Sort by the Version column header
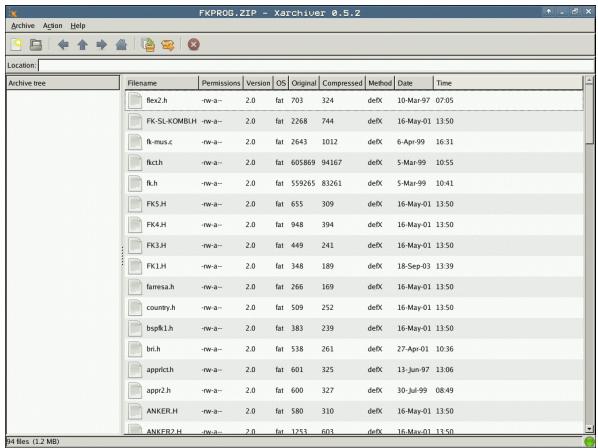This screenshot has height=448, width=598. pyautogui.click(x=258, y=83)
